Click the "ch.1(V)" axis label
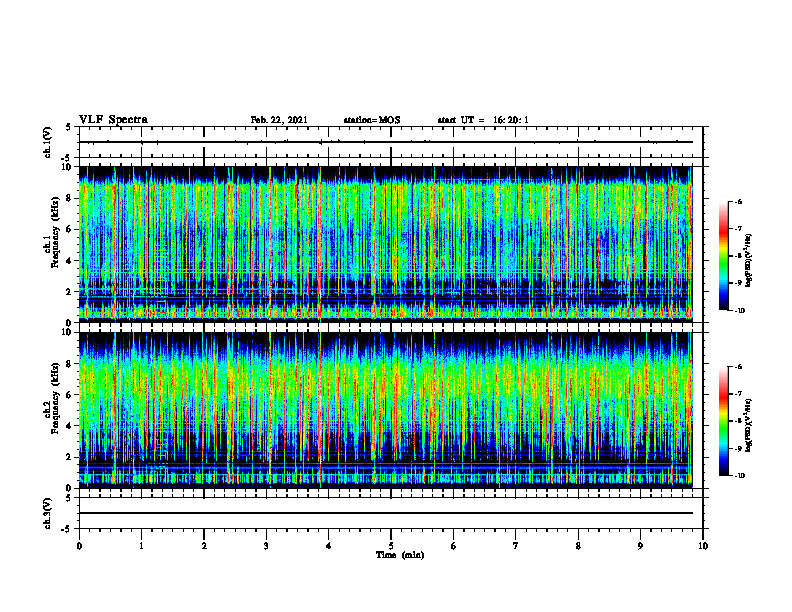Screen dimensions: 792x612 (48, 142)
